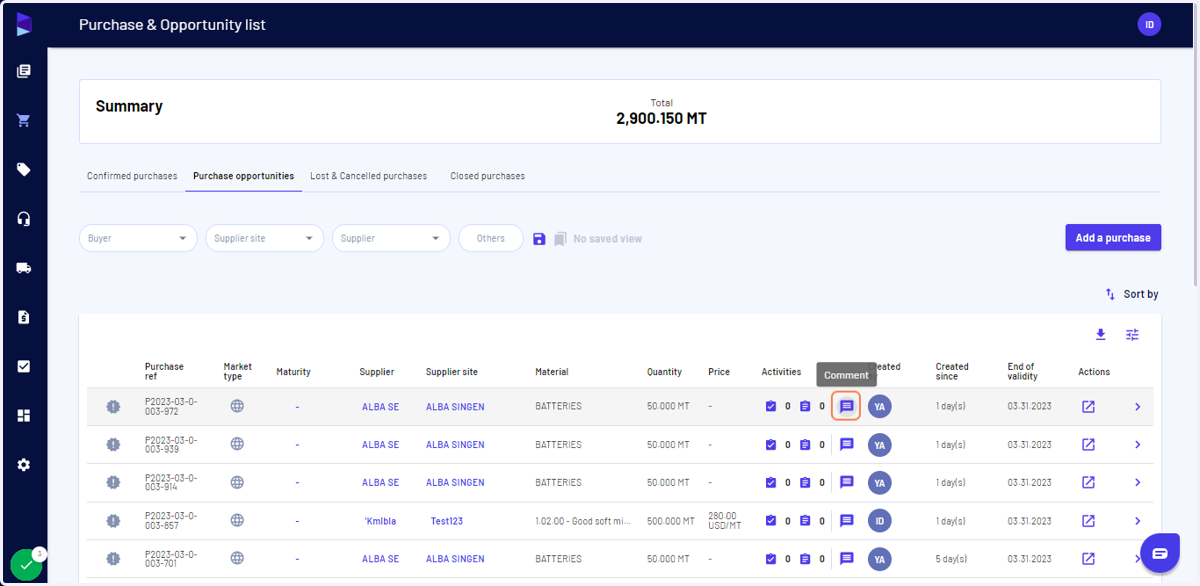Open the price tag sidebar icon
This screenshot has height=586, width=1200.
coord(24,170)
